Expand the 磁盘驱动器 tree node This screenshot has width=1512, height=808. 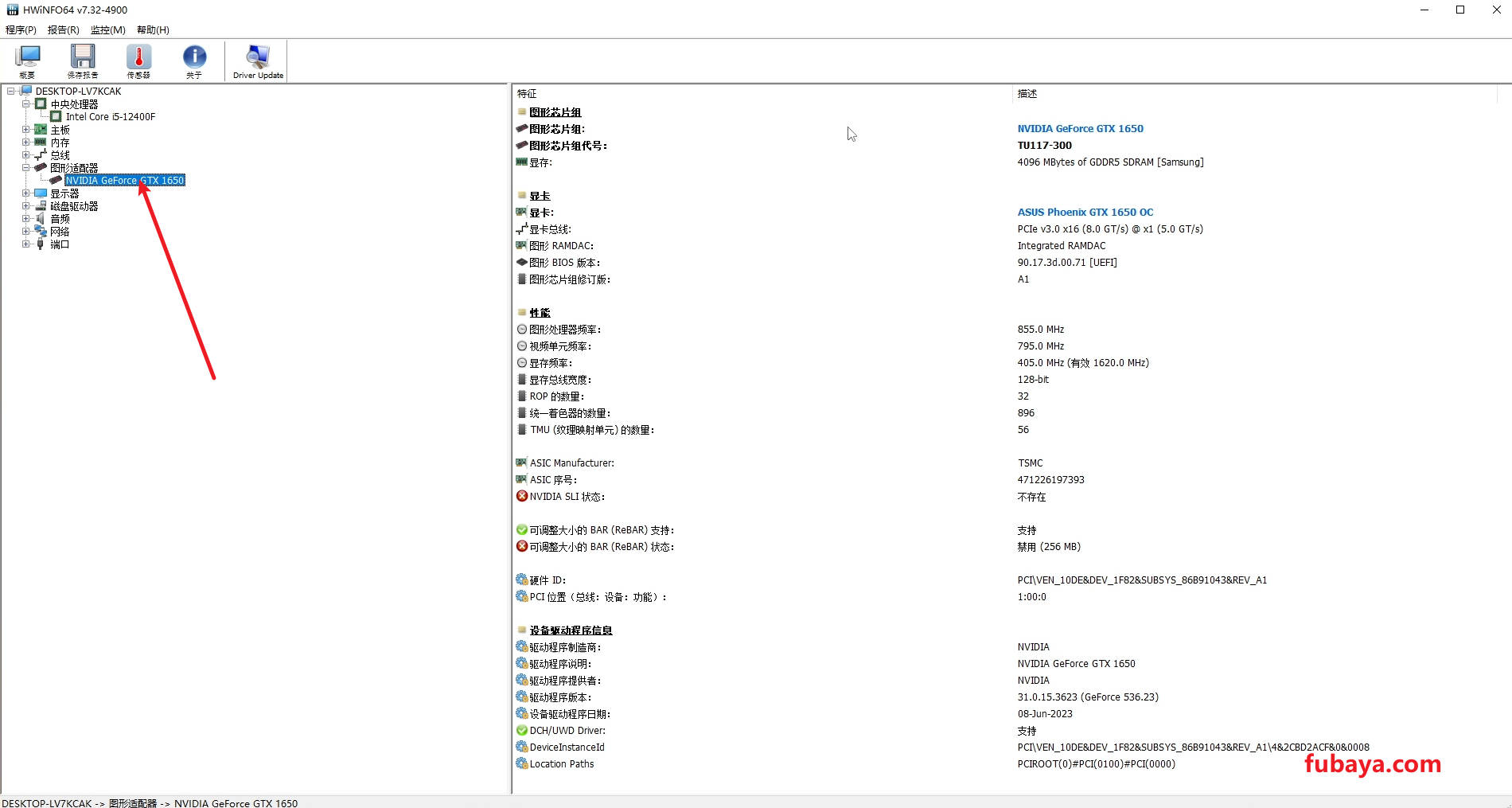click(25, 205)
